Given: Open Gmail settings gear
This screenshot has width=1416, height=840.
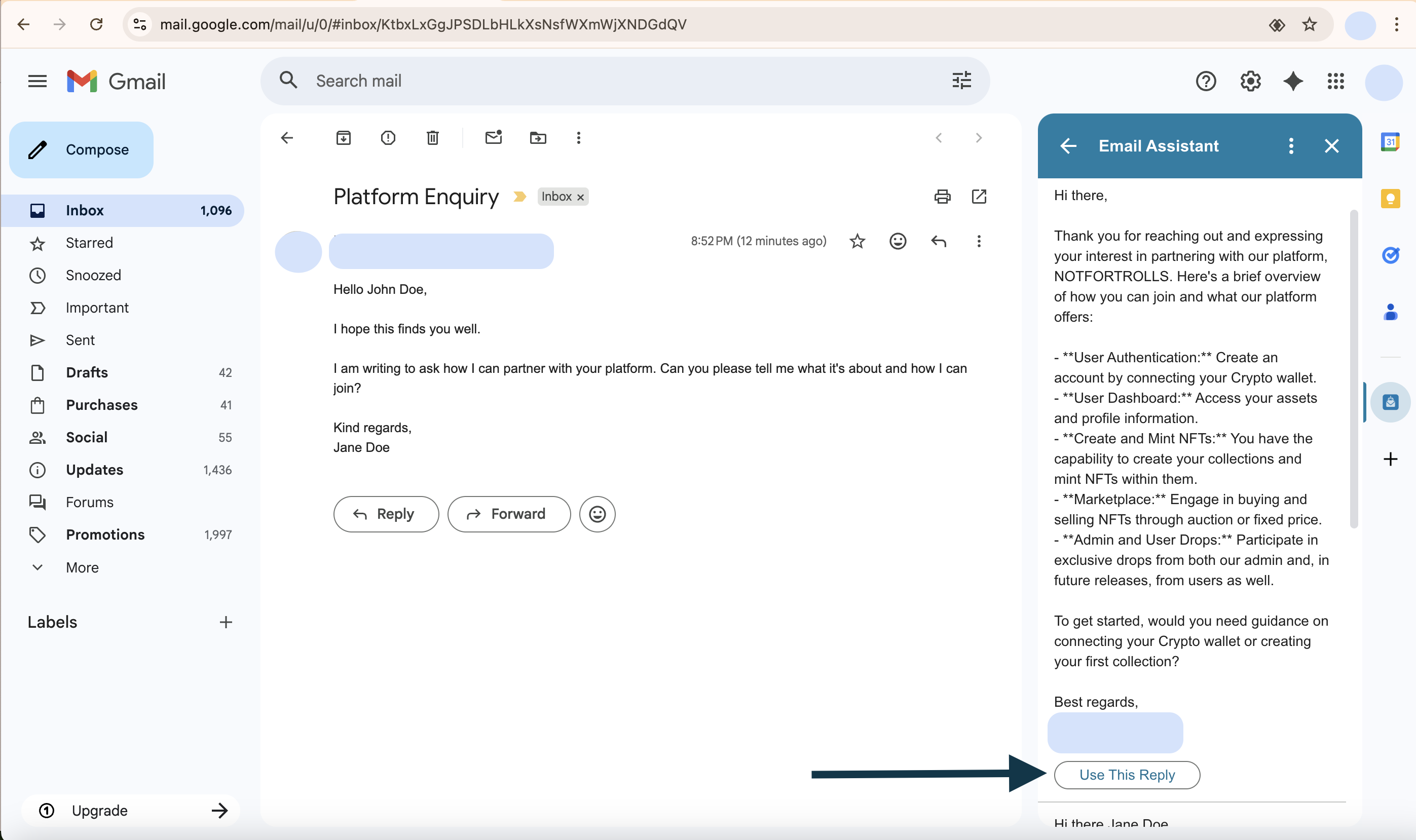Looking at the screenshot, I should [1250, 82].
